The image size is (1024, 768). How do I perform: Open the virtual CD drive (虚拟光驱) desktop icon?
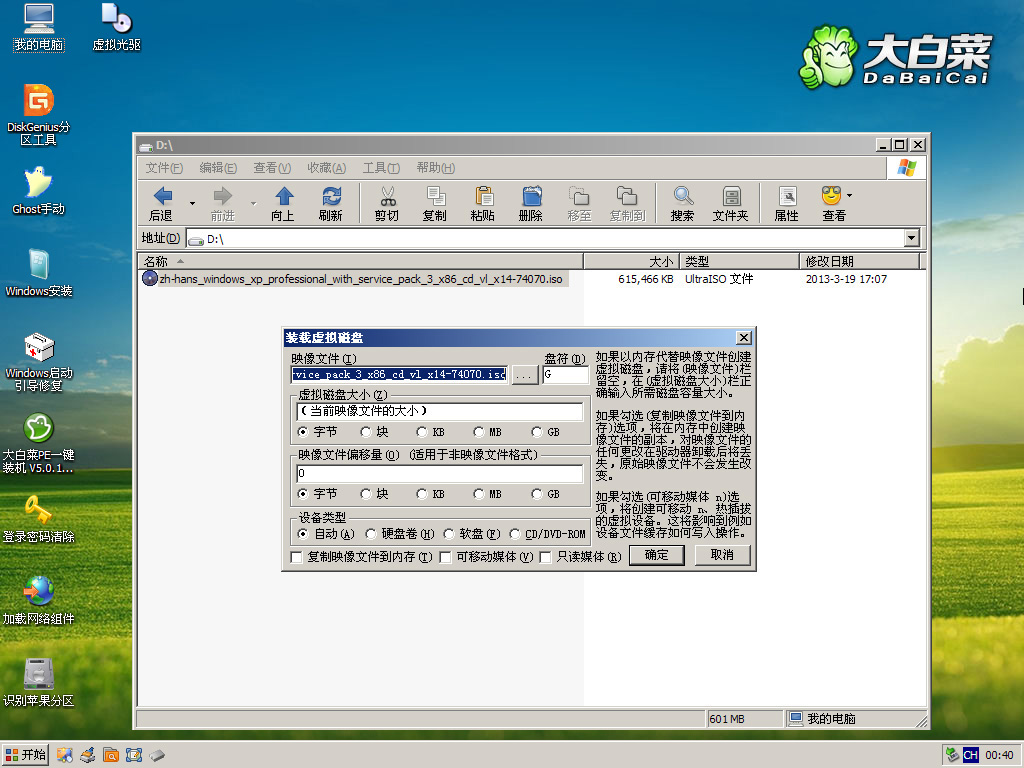click(116, 21)
